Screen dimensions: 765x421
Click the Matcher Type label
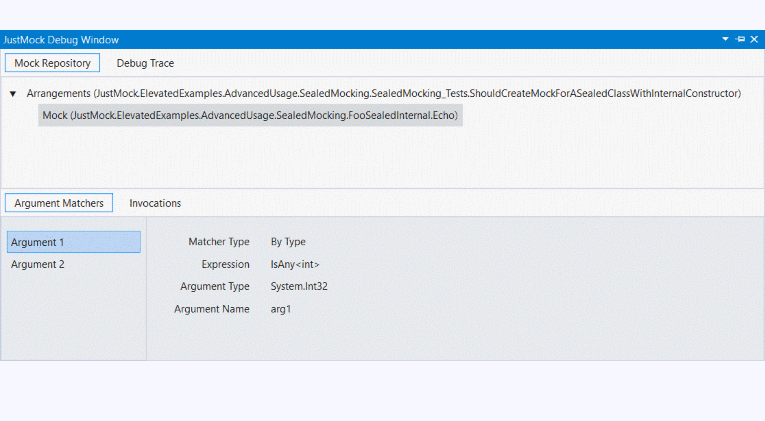219,241
